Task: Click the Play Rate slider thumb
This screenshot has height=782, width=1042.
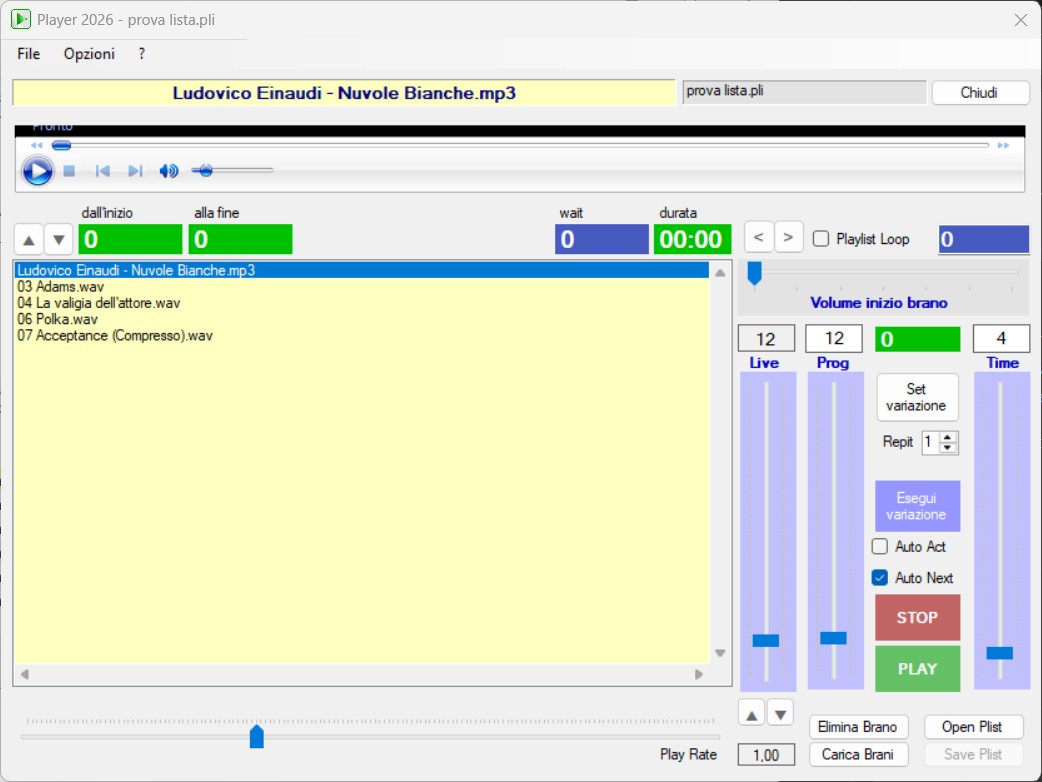Action: tap(257, 736)
